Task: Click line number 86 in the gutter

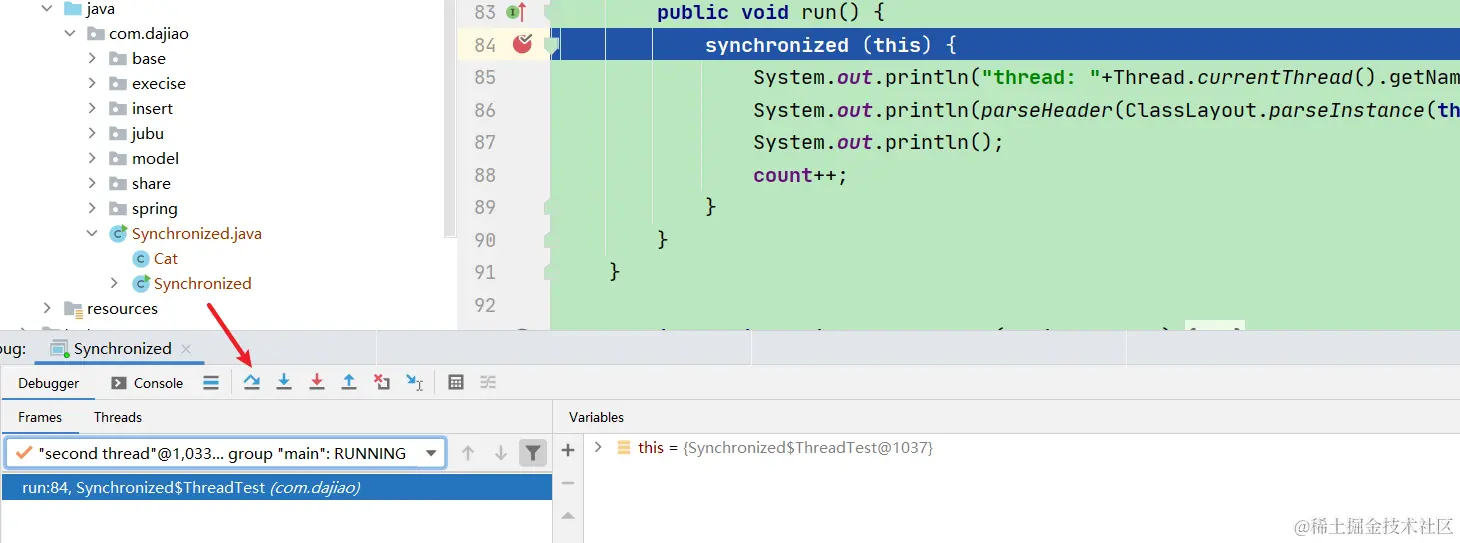Action: 485,110
